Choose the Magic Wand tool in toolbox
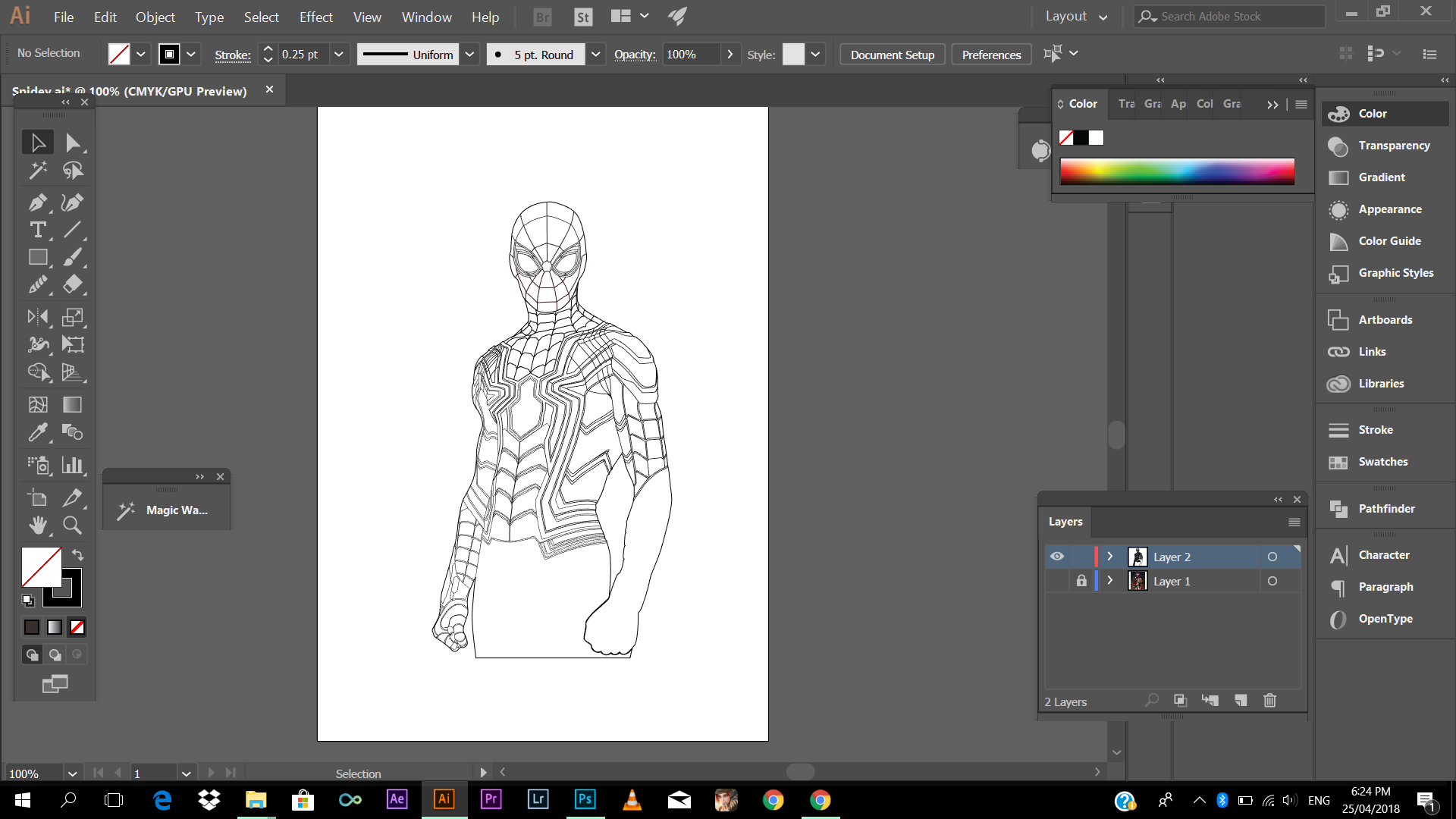1456x819 pixels. click(x=38, y=170)
